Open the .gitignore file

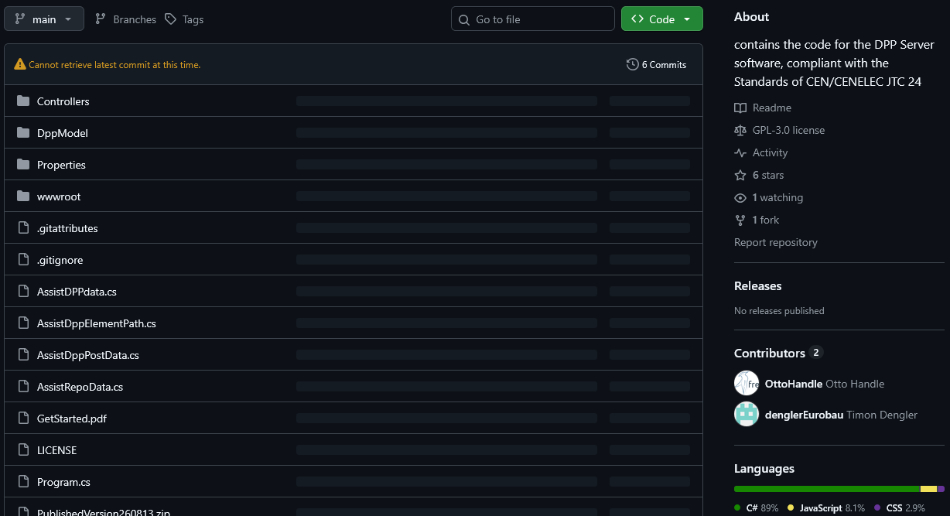click(60, 260)
